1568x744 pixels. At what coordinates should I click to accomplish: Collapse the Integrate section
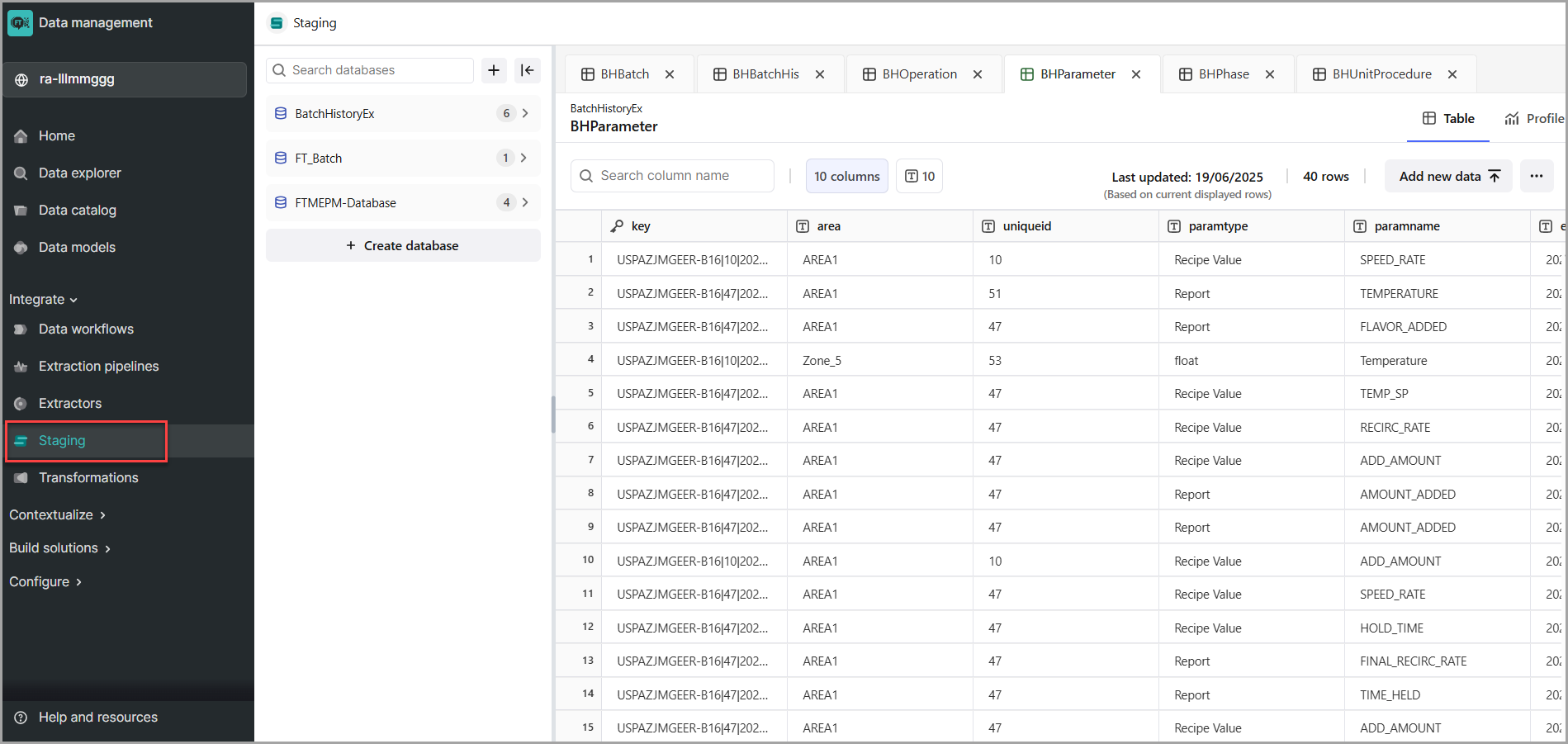click(43, 299)
